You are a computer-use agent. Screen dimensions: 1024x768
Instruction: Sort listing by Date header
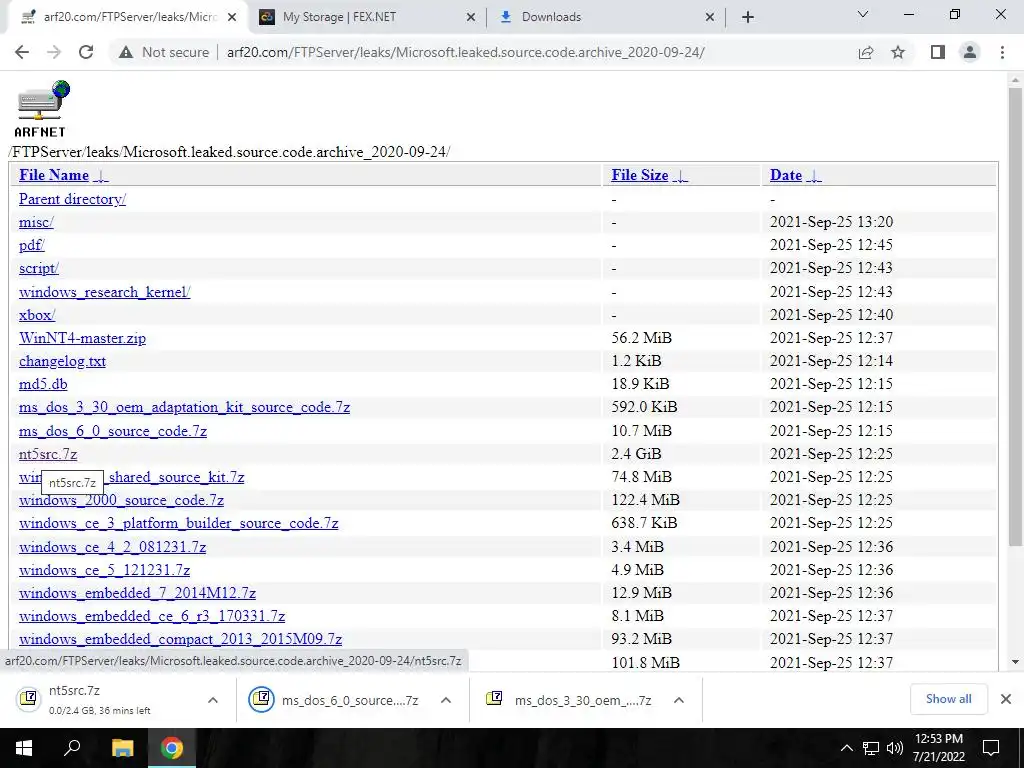tap(786, 175)
